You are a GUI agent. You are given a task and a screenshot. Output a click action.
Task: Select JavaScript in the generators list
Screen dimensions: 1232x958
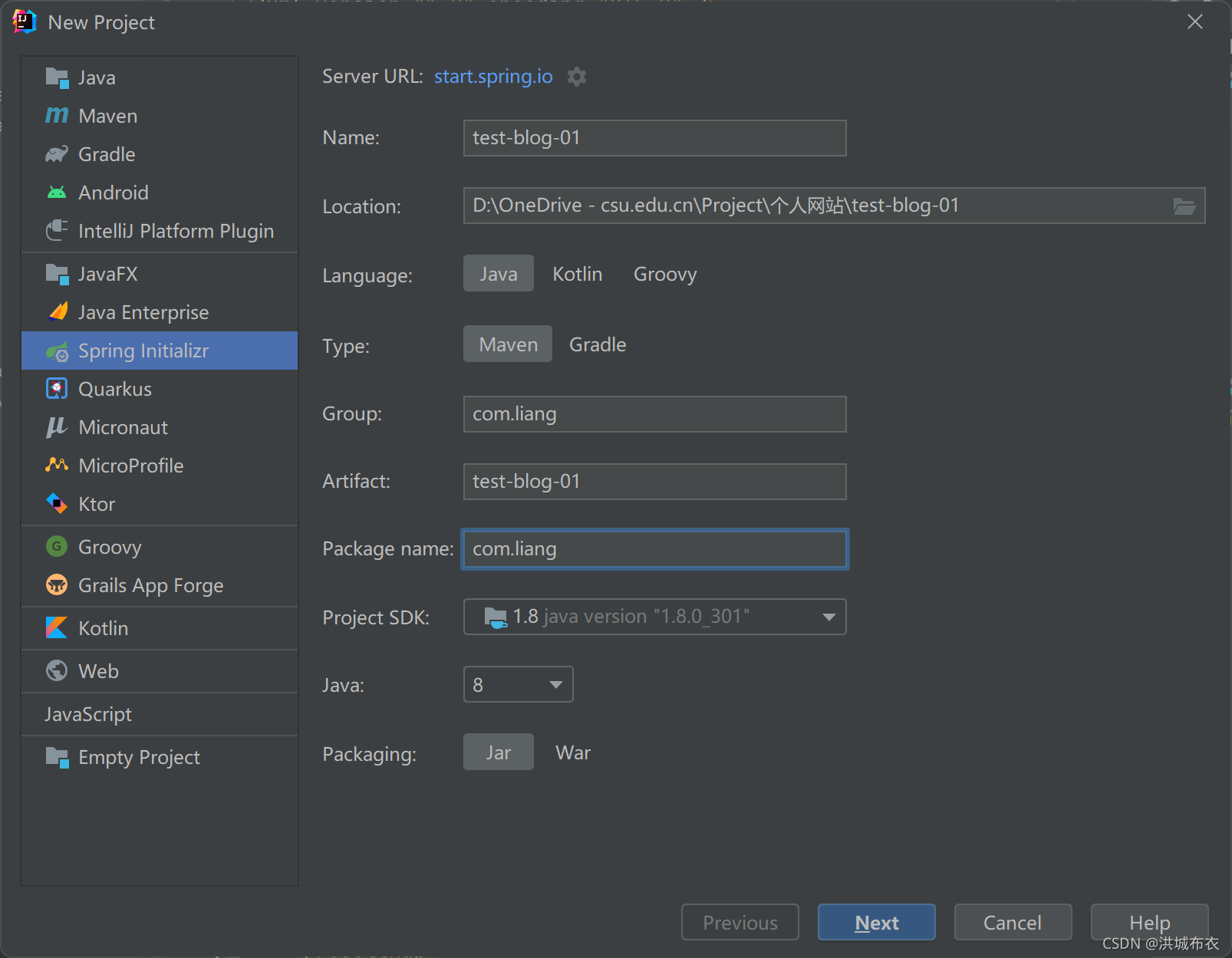pyautogui.click(x=160, y=714)
